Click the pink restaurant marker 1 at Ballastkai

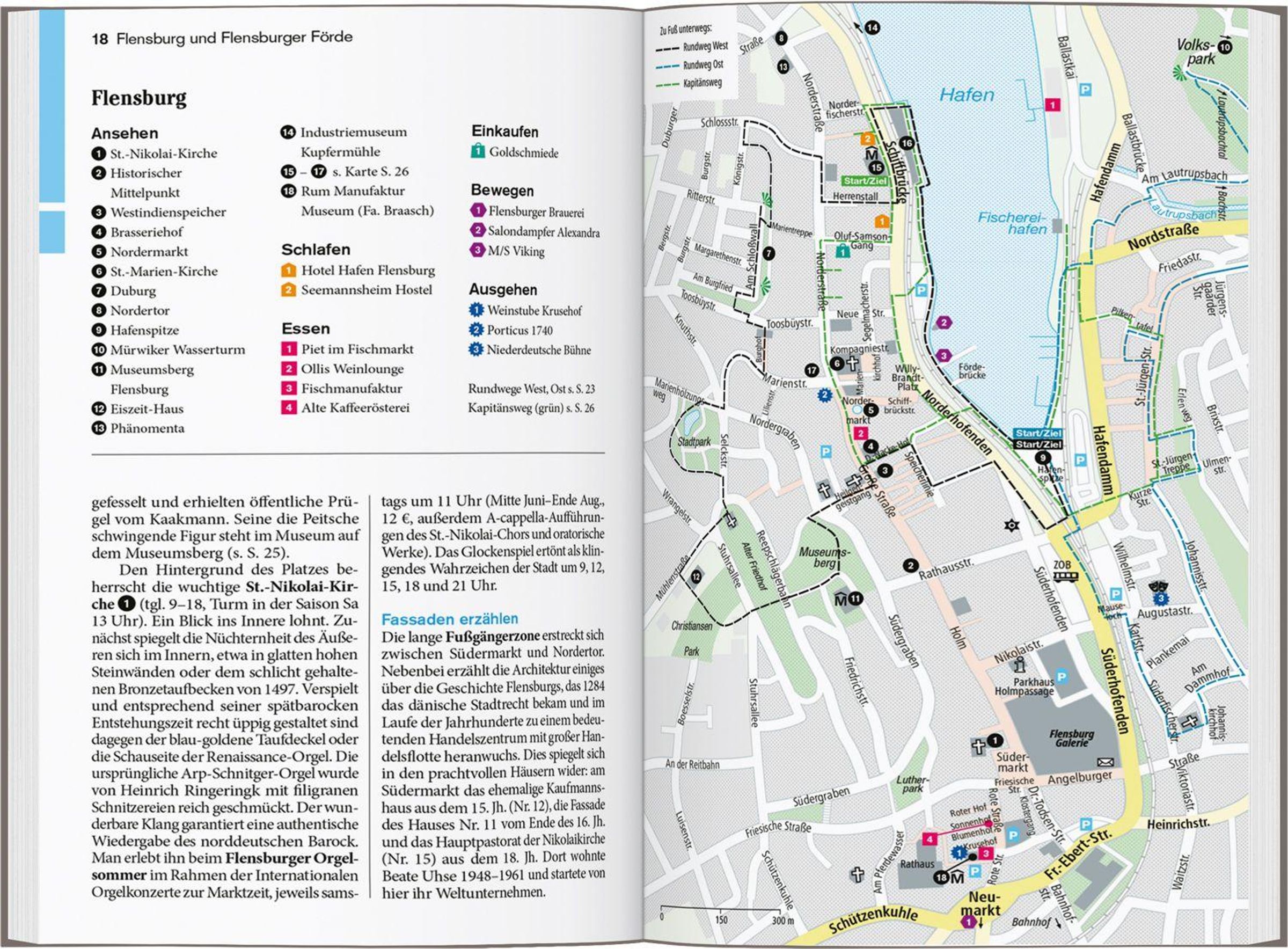point(1052,105)
